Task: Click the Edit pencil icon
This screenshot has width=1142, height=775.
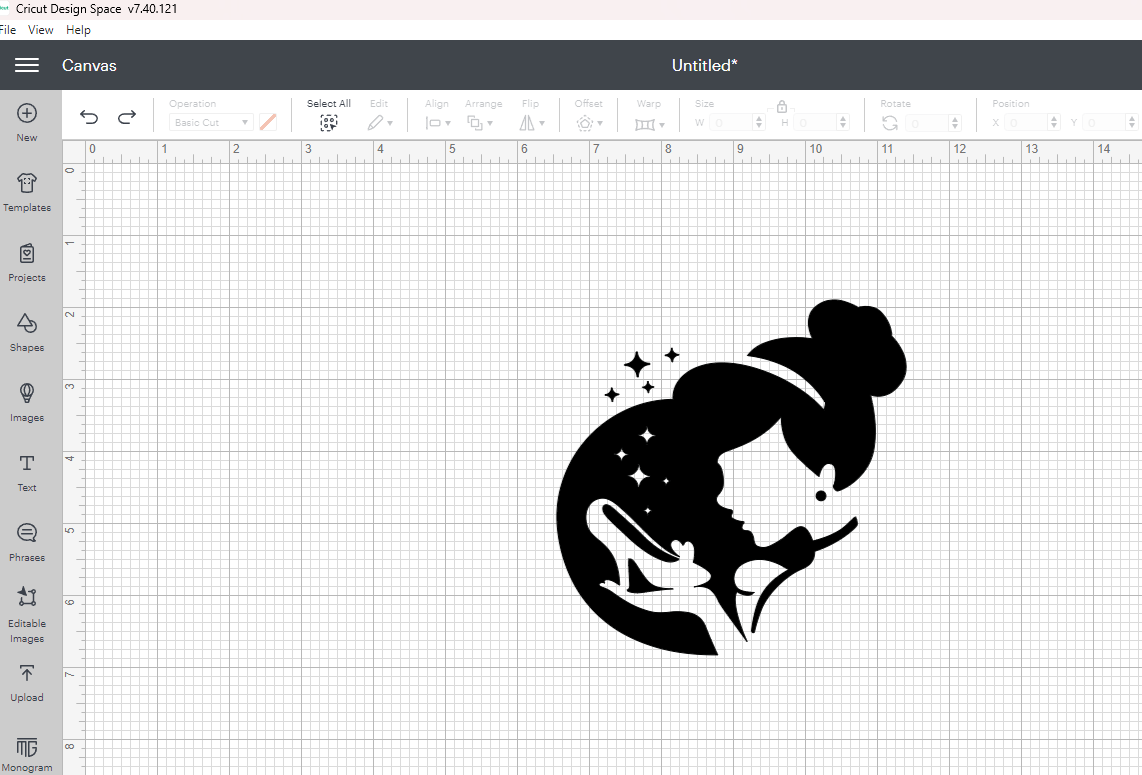Action: tap(375, 123)
